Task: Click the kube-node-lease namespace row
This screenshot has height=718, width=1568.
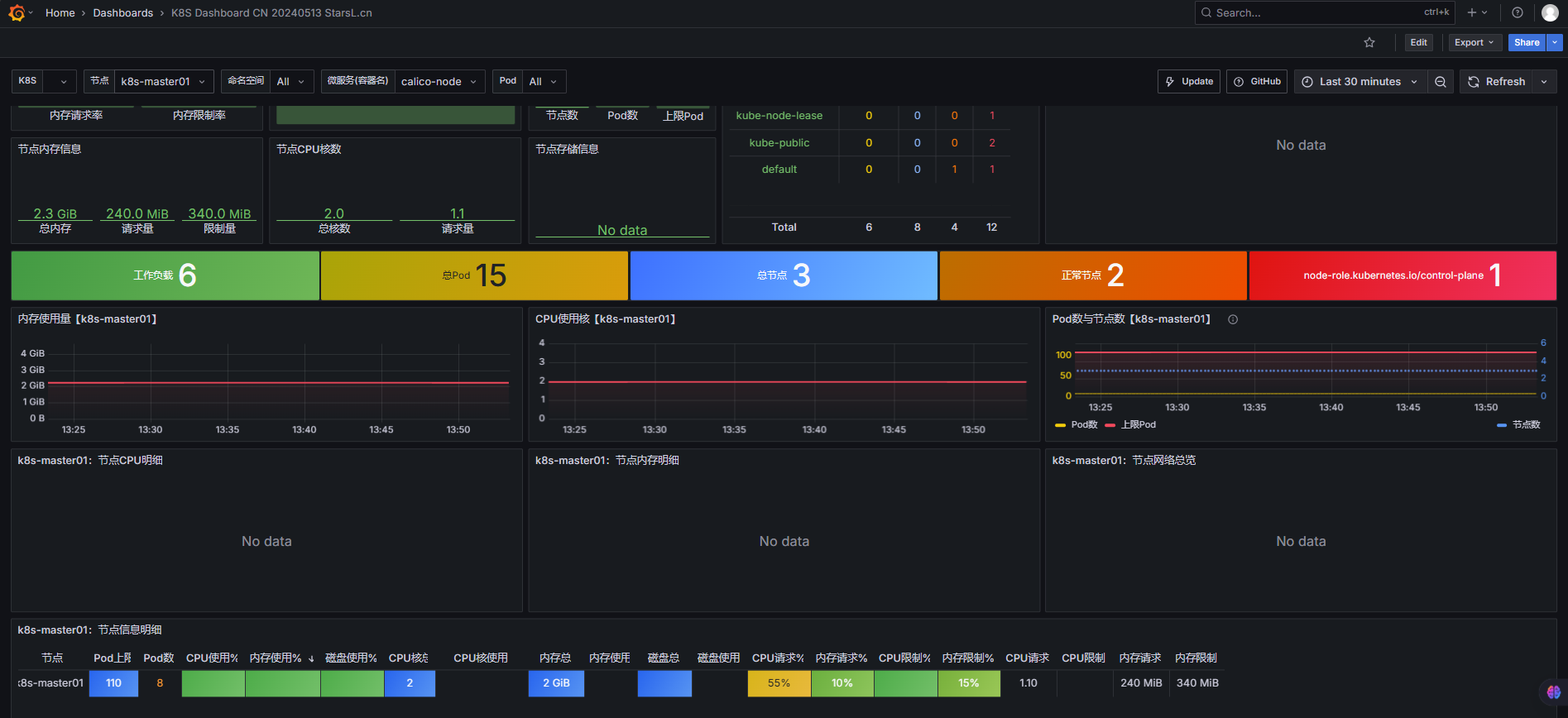Action: coord(870,116)
